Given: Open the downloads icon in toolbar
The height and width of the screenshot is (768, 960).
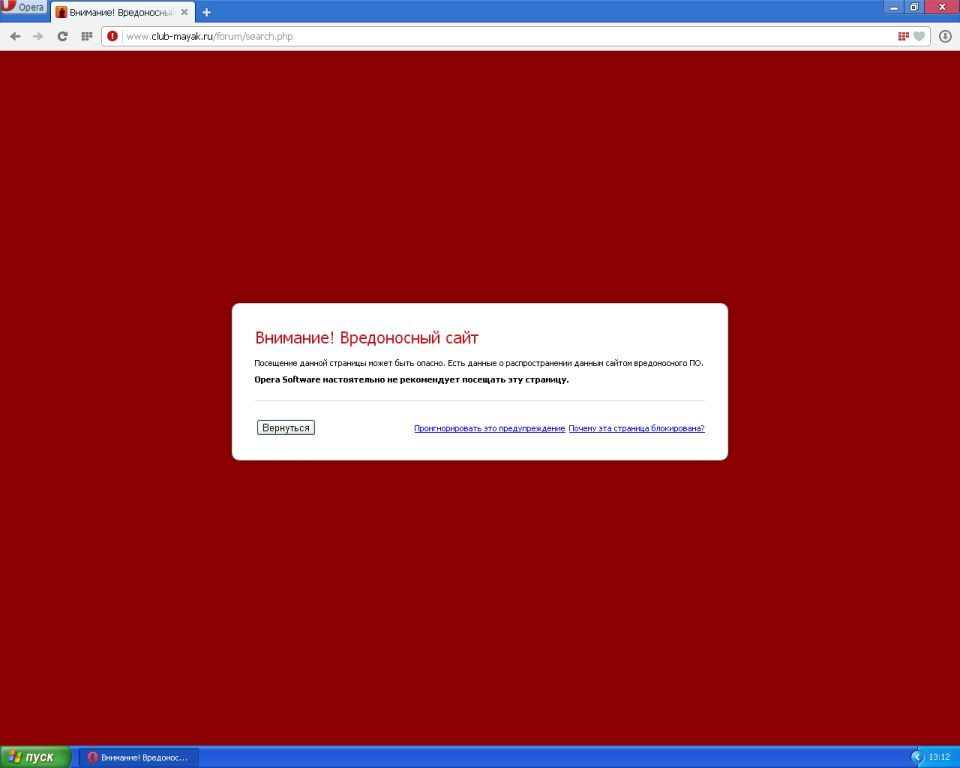Looking at the screenshot, I should tap(945, 36).
